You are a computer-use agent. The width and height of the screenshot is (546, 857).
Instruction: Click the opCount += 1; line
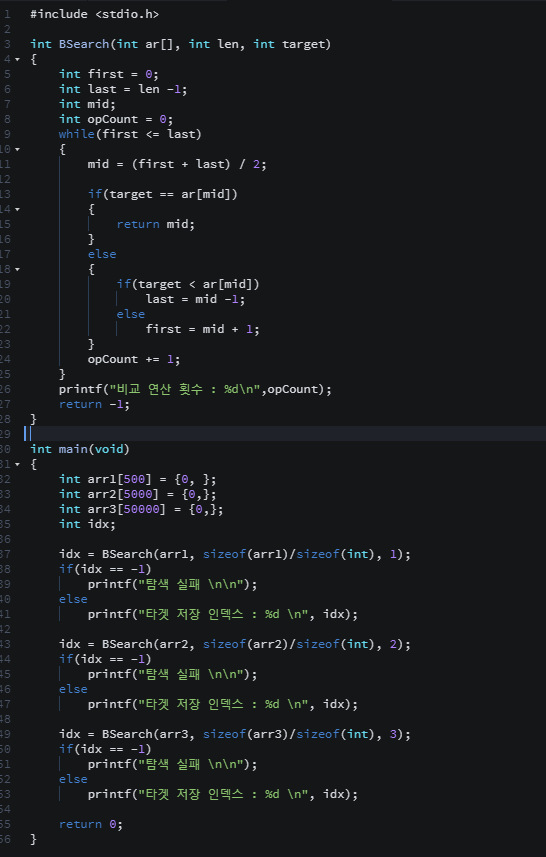[x=134, y=360]
